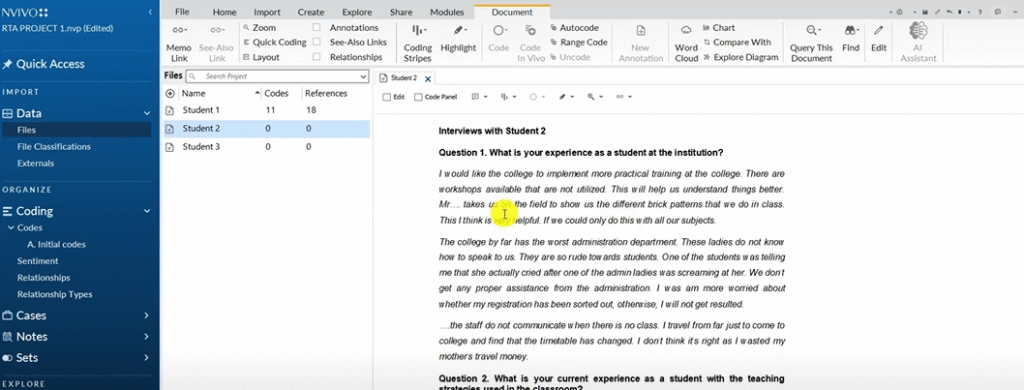Open the File menu

[x=182, y=12]
